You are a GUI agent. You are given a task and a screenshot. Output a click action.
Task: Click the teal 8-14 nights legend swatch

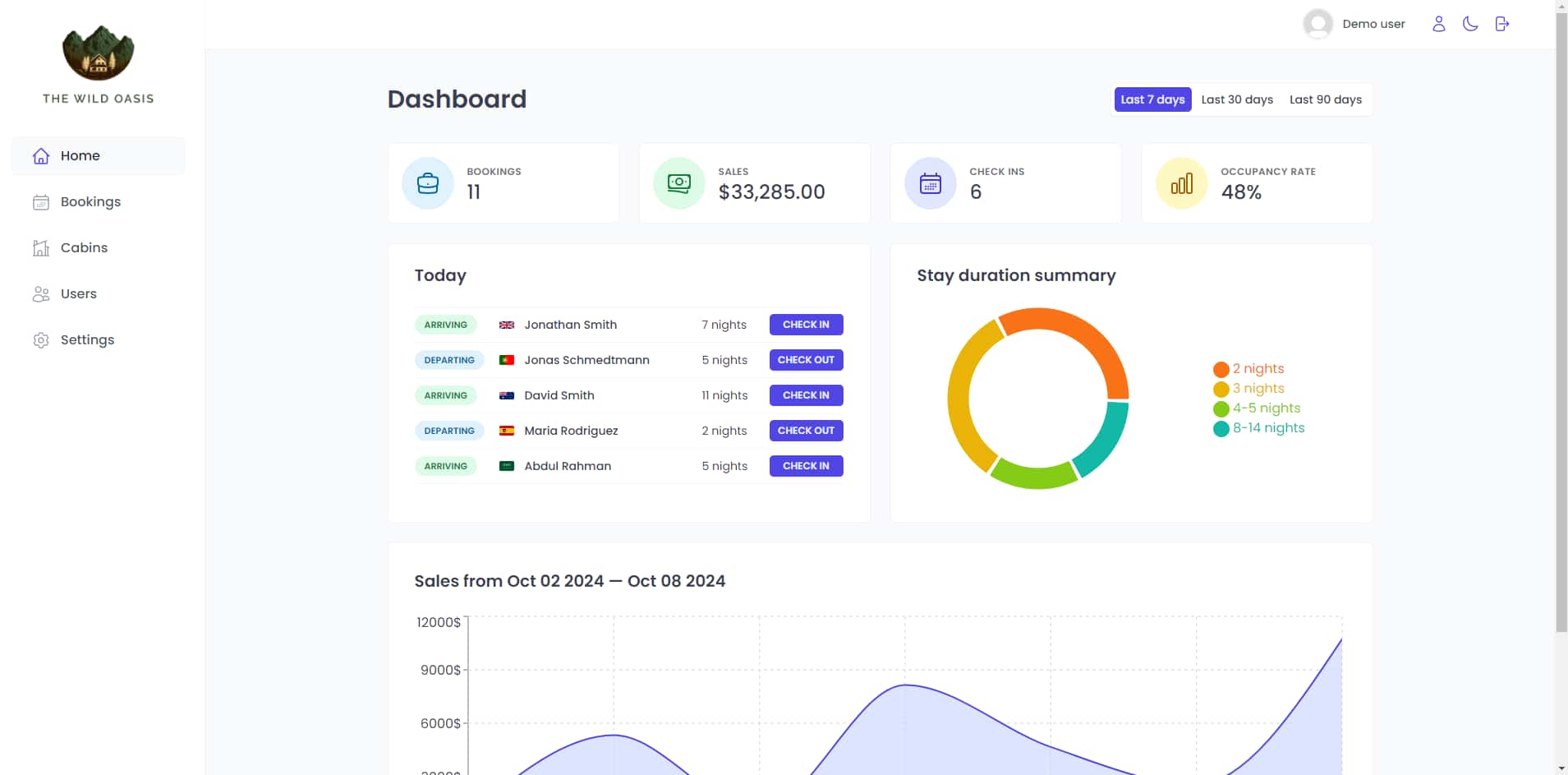1221,428
